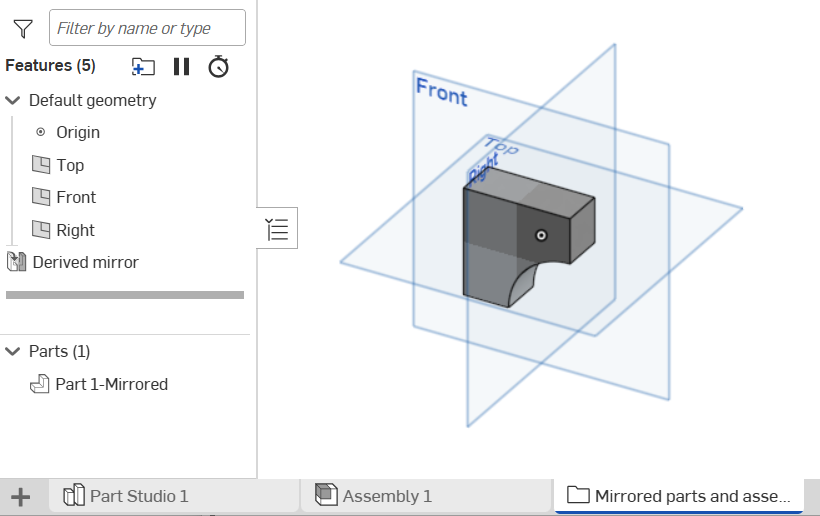
Task: Click the Right plane icon
Action: (41, 230)
